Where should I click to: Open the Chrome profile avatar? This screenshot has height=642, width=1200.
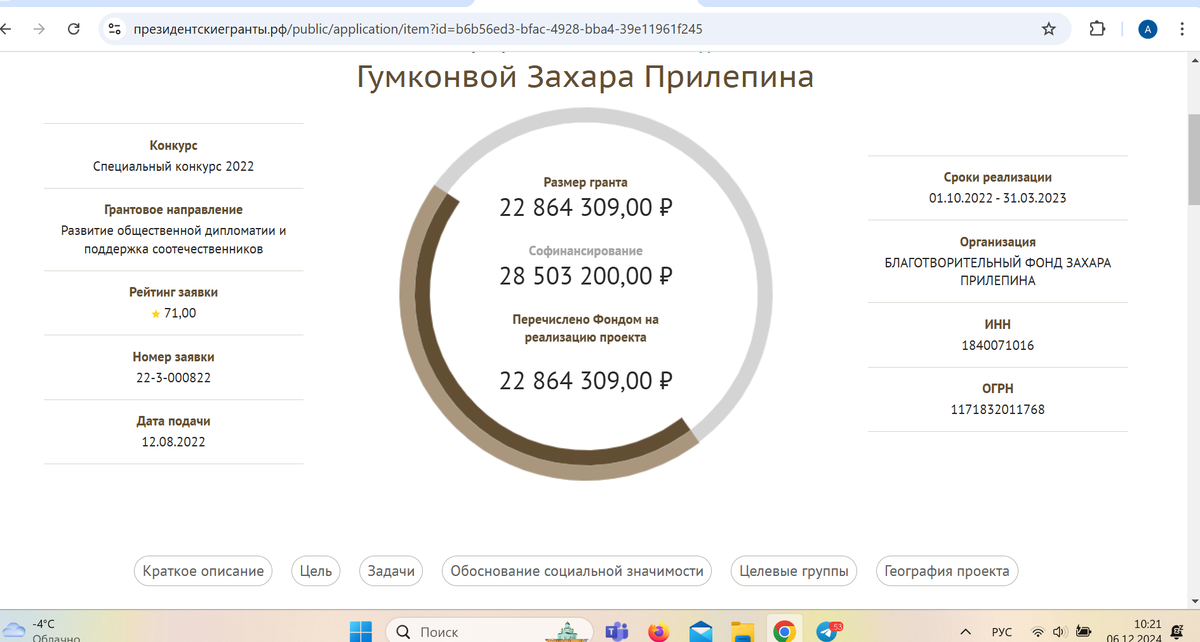(1147, 29)
